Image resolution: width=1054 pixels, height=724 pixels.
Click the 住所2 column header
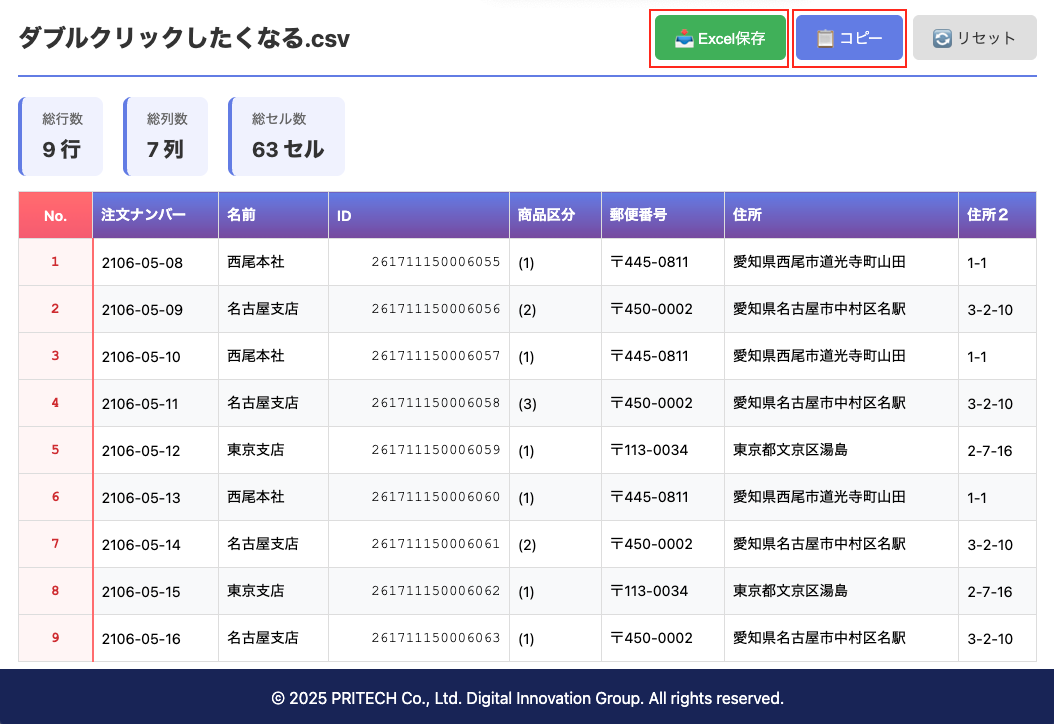(996, 215)
